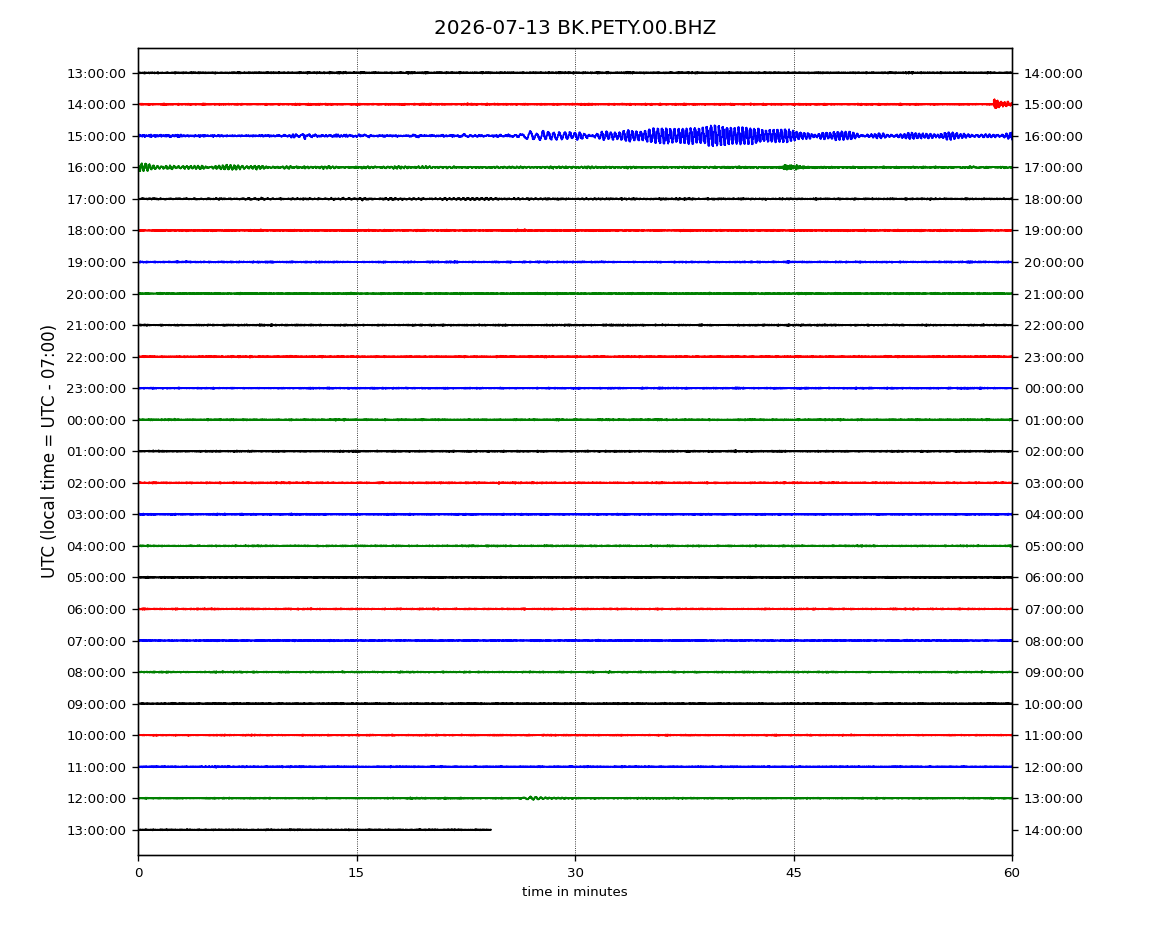Click the 15:00:00 left time label
The width and height of the screenshot is (1150, 950).
pos(96,136)
